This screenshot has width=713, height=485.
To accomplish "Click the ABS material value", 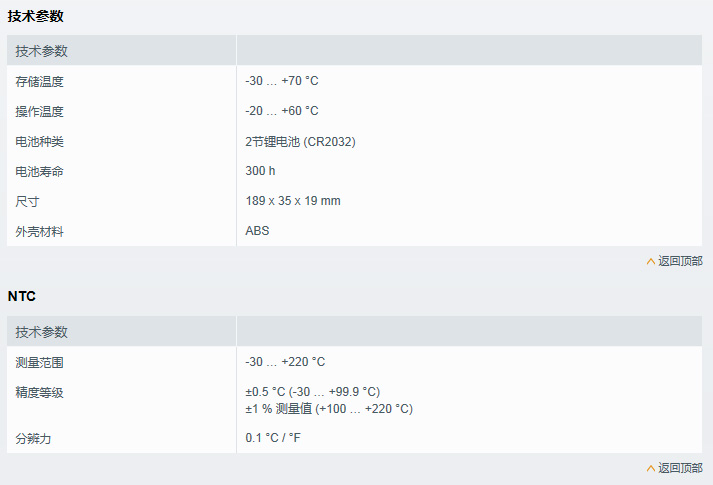I will (257, 231).
